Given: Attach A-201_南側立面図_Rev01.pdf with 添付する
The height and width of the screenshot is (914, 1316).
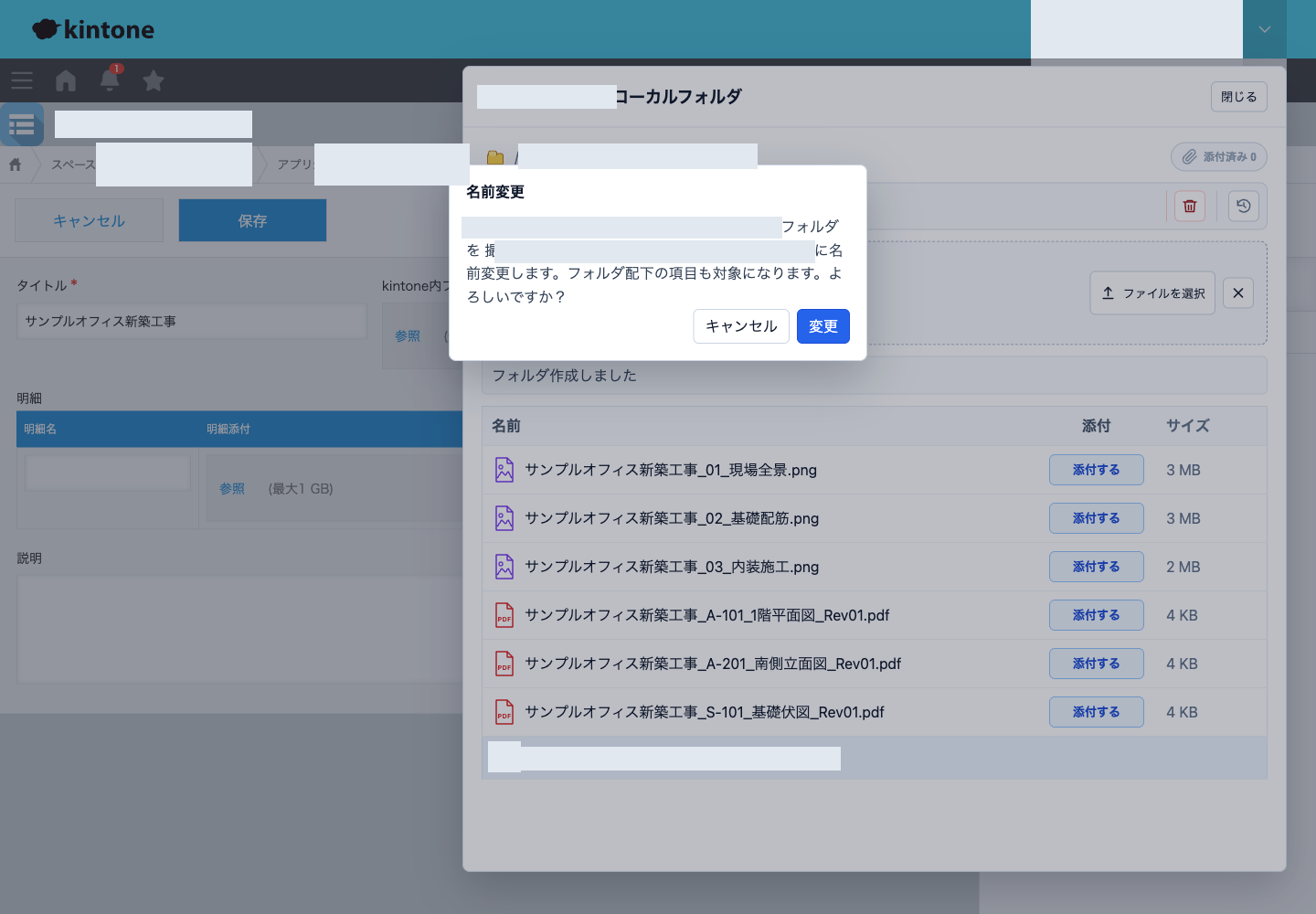Looking at the screenshot, I should tap(1097, 664).
